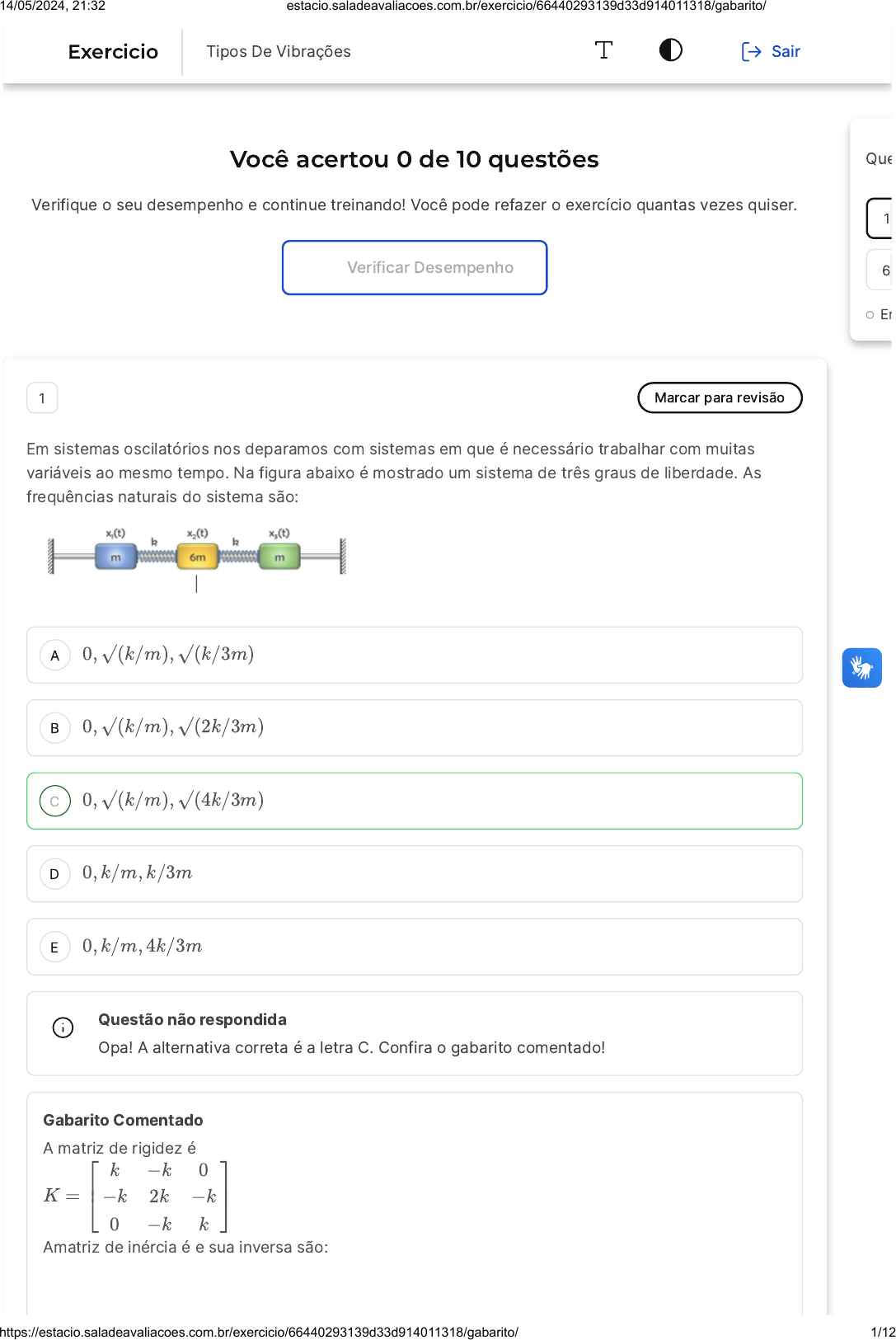Click the spring-mass system diagram image
This screenshot has height=1340, width=896.
197,555
